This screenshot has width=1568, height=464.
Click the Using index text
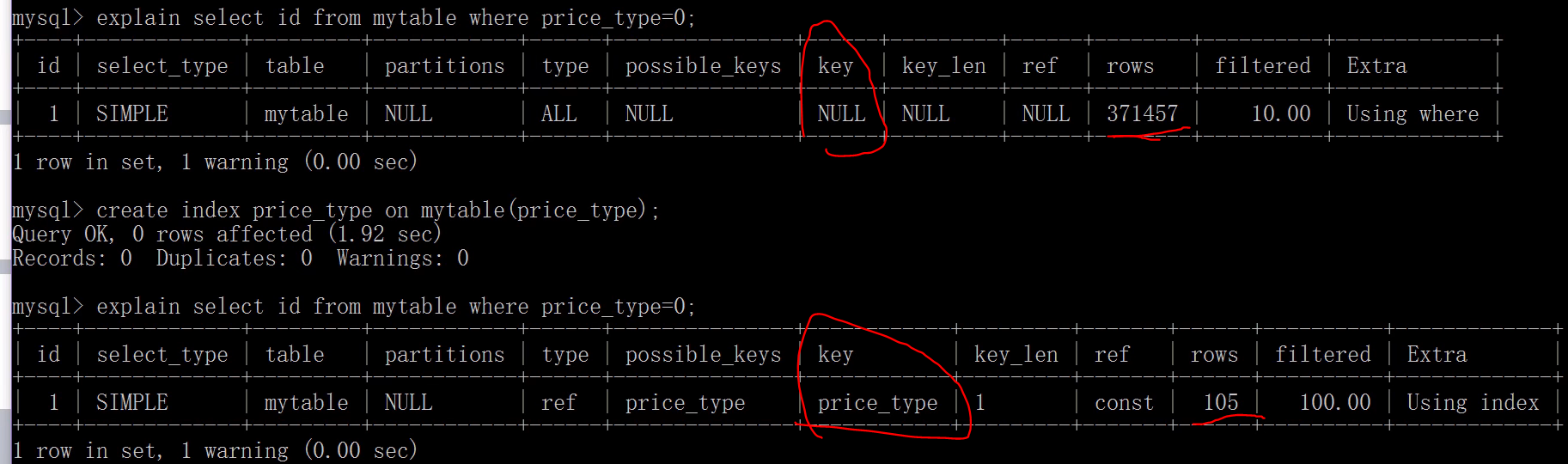click(1473, 402)
